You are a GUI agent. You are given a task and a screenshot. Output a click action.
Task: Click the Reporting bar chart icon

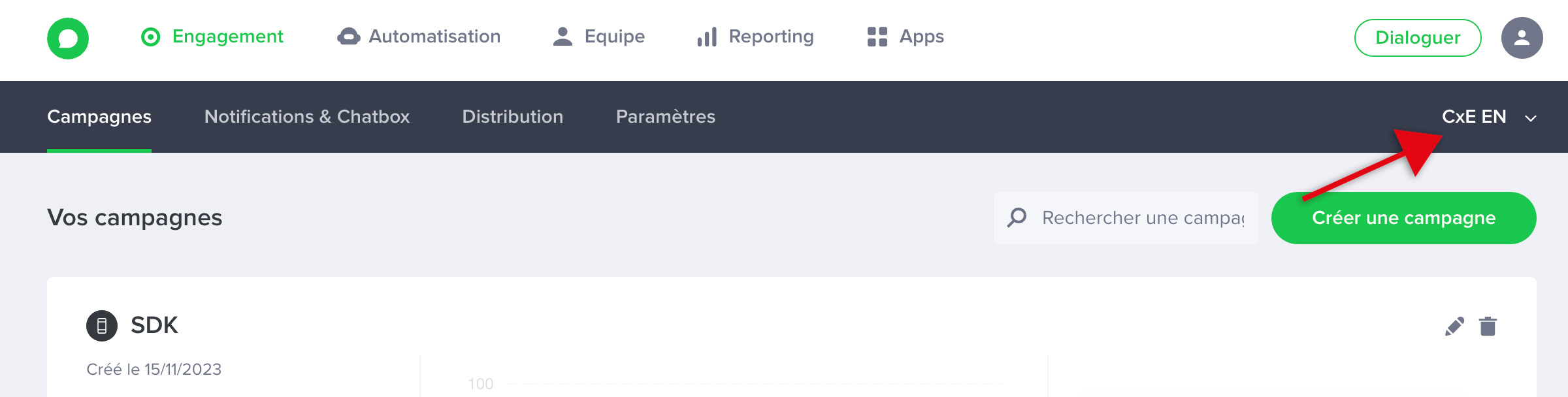click(x=707, y=37)
